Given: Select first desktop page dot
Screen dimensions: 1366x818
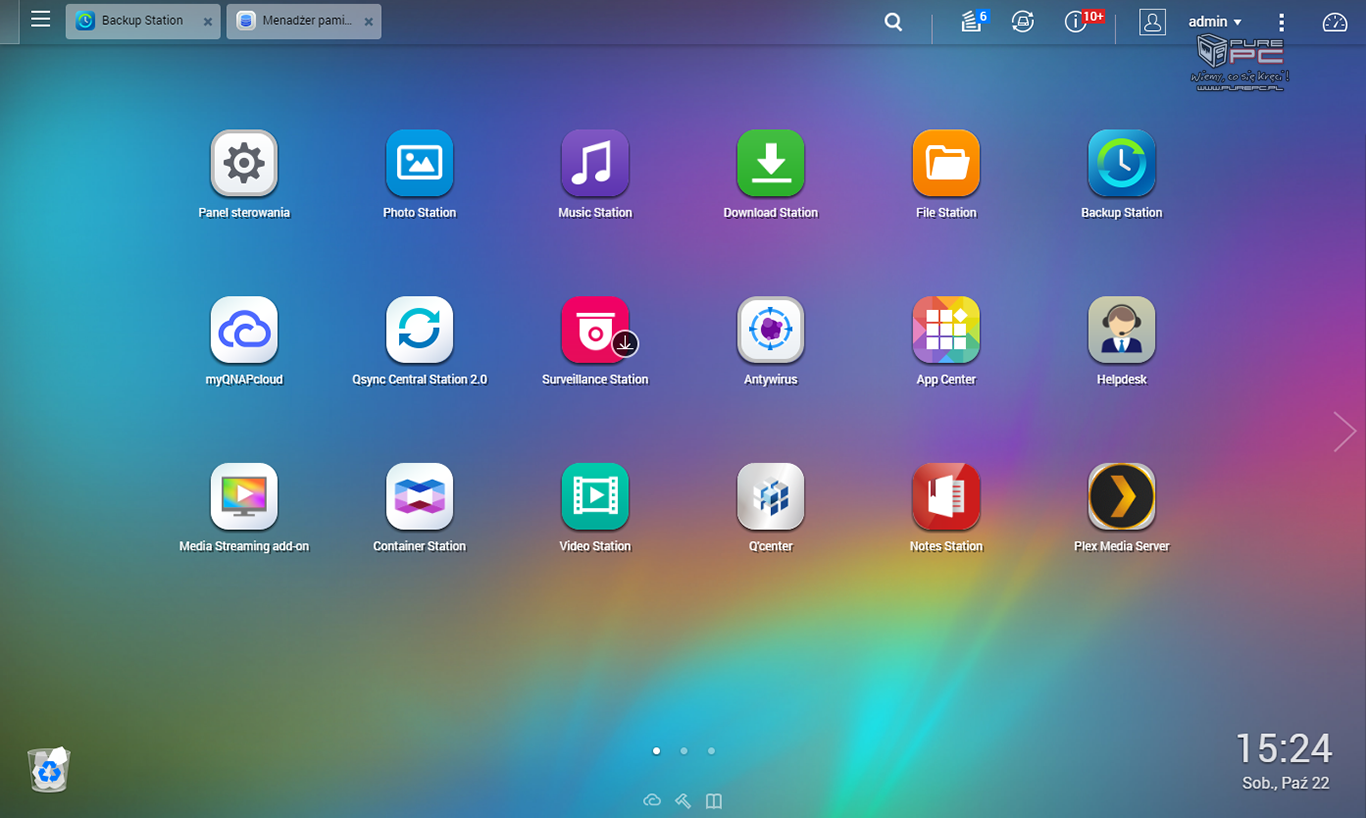Looking at the screenshot, I should [656, 750].
